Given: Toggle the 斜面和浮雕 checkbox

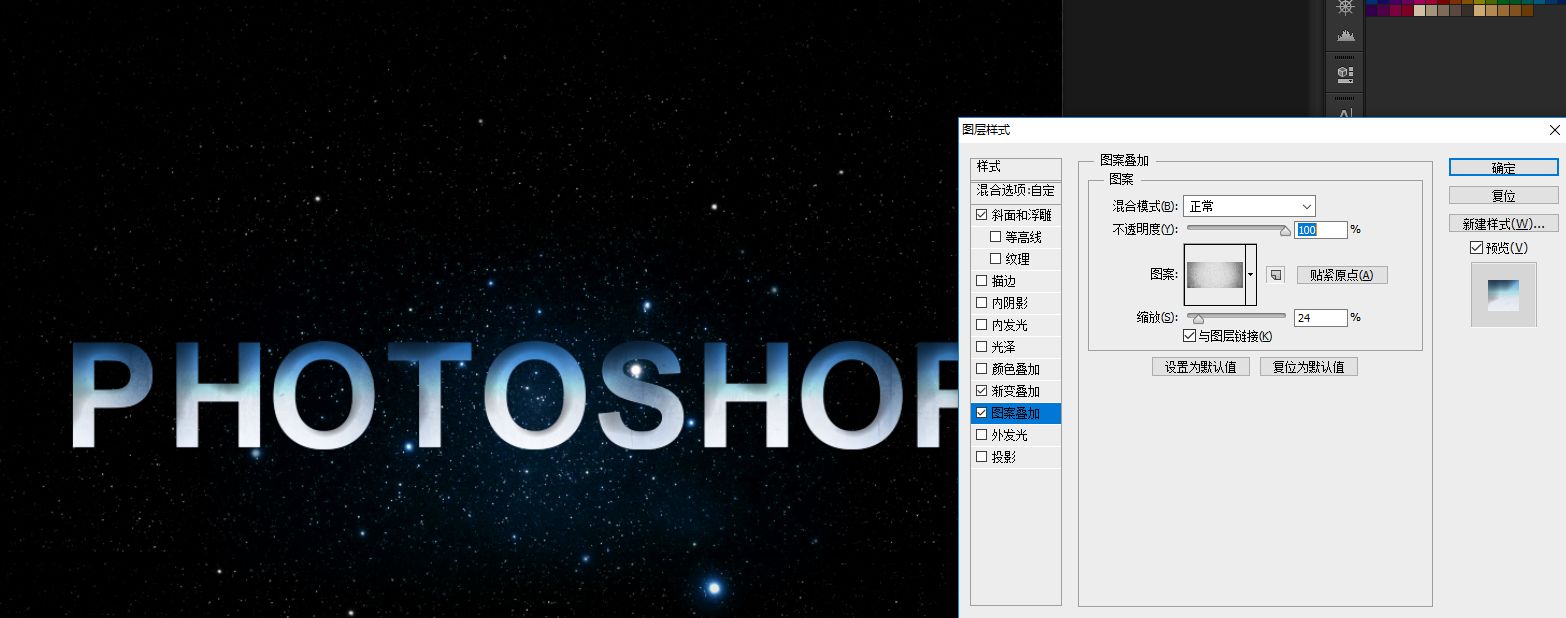Looking at the screenshot, I should [981, 215].
